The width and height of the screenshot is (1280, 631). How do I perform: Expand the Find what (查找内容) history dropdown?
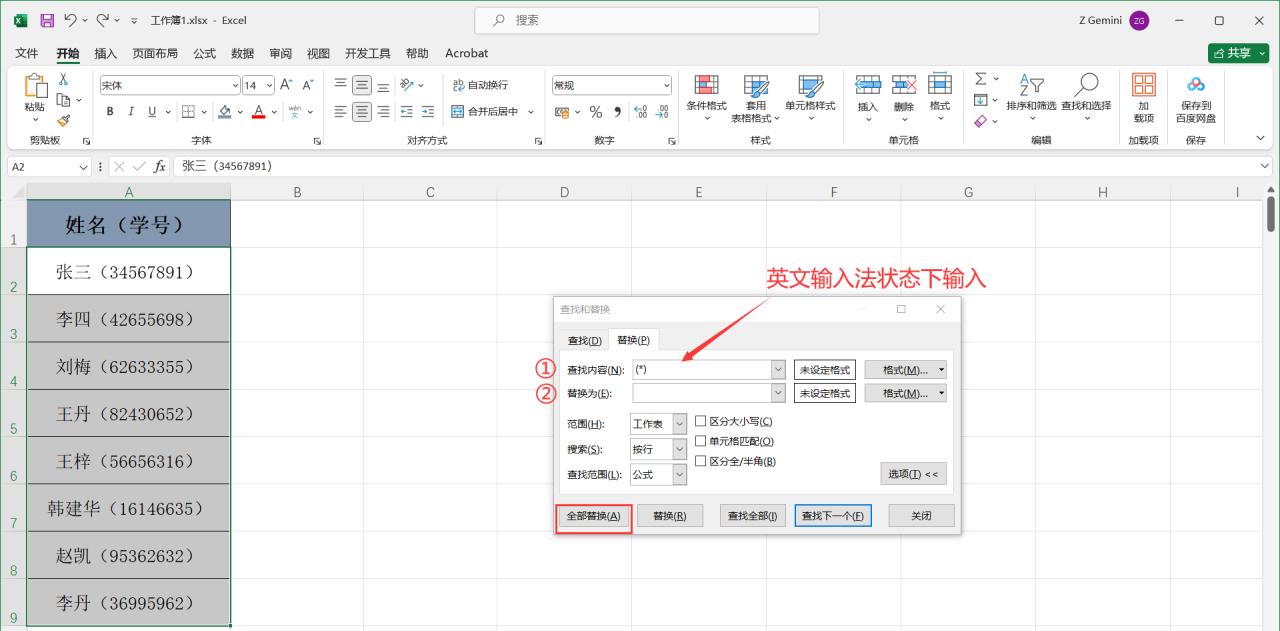pyautogui.click(x=778, y=369)
